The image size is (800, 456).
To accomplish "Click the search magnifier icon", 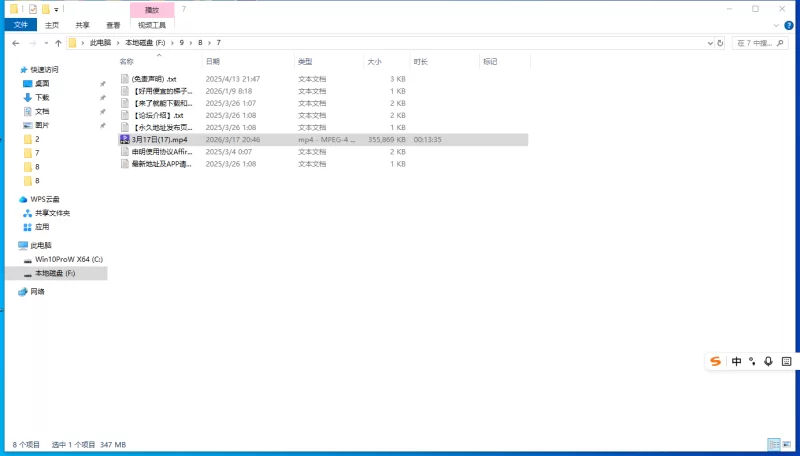I will pyautogui.click(x=780, y=43).
